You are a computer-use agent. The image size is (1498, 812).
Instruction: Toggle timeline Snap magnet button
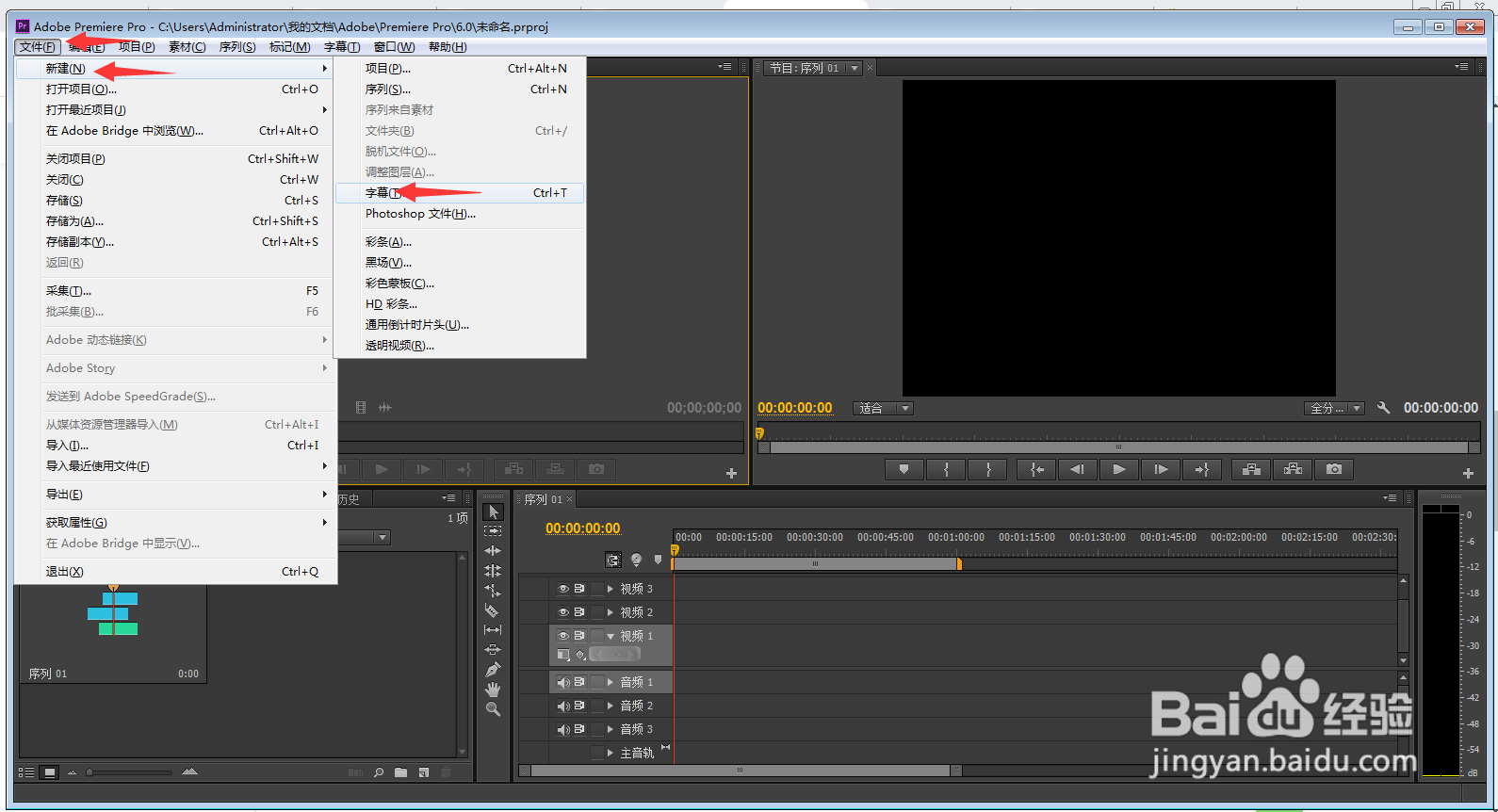(613, 560)
